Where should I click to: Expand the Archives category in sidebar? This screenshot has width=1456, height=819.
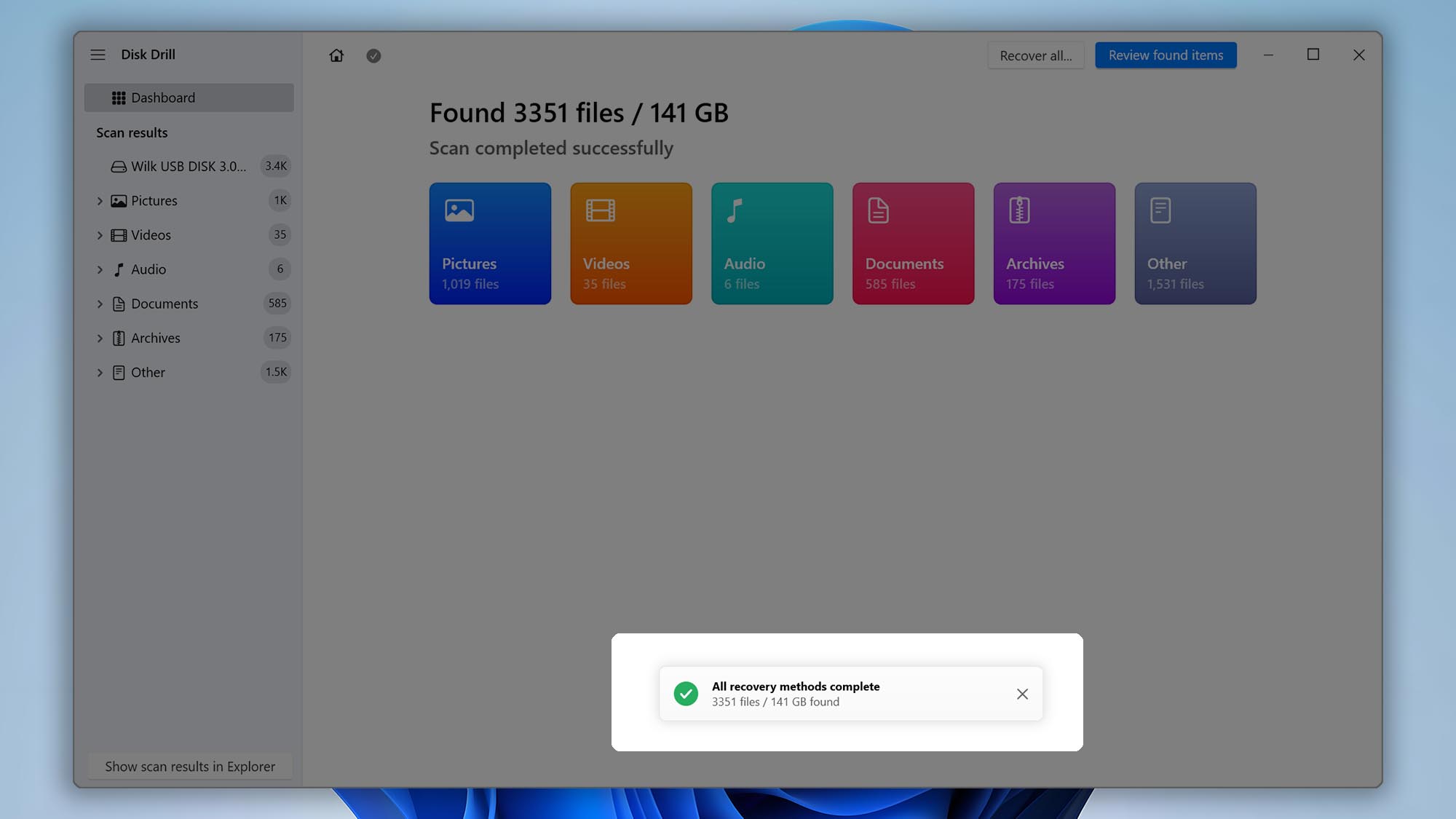[100, 338]
